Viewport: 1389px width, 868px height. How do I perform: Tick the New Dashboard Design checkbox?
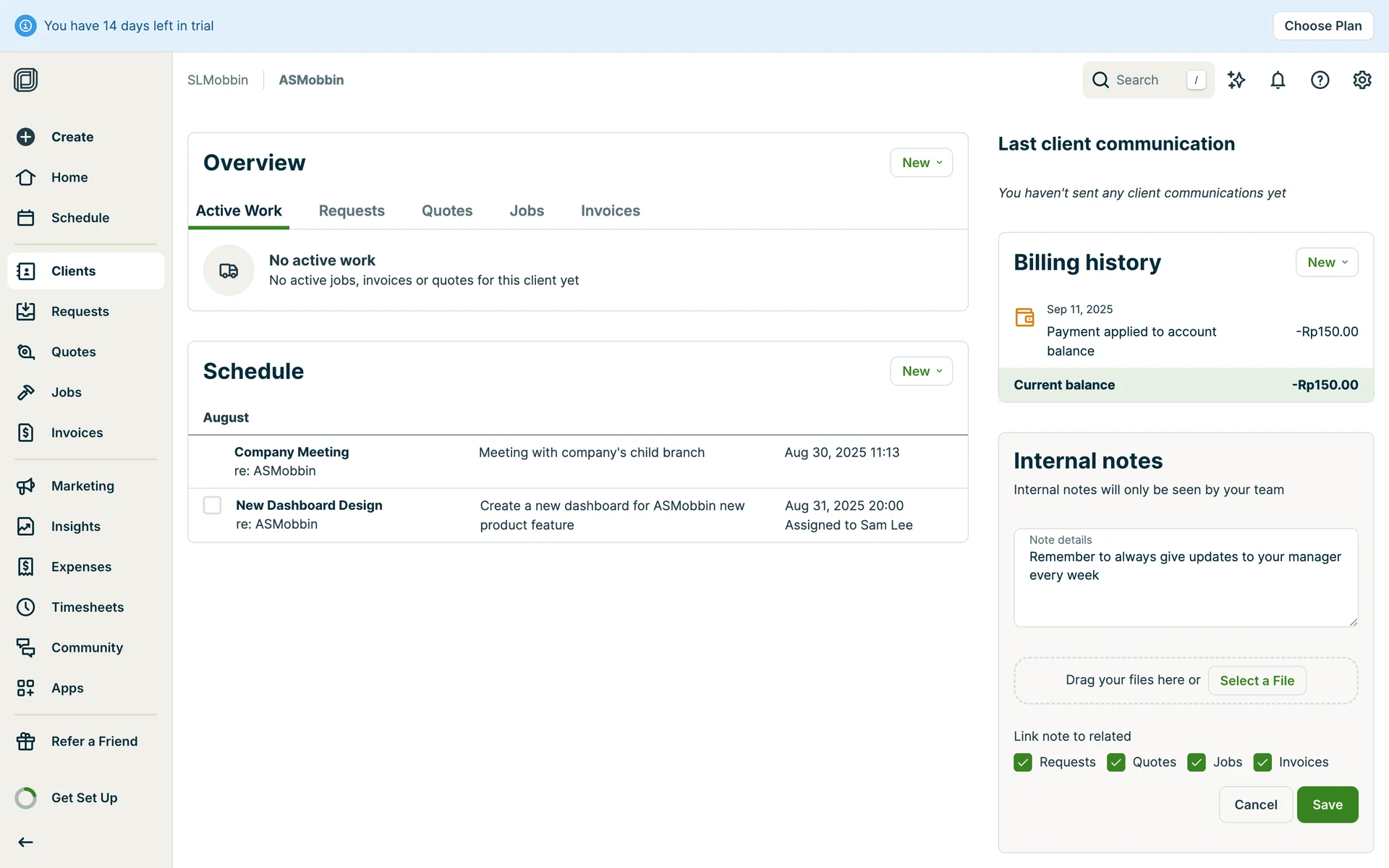click(x=212, y=505)
